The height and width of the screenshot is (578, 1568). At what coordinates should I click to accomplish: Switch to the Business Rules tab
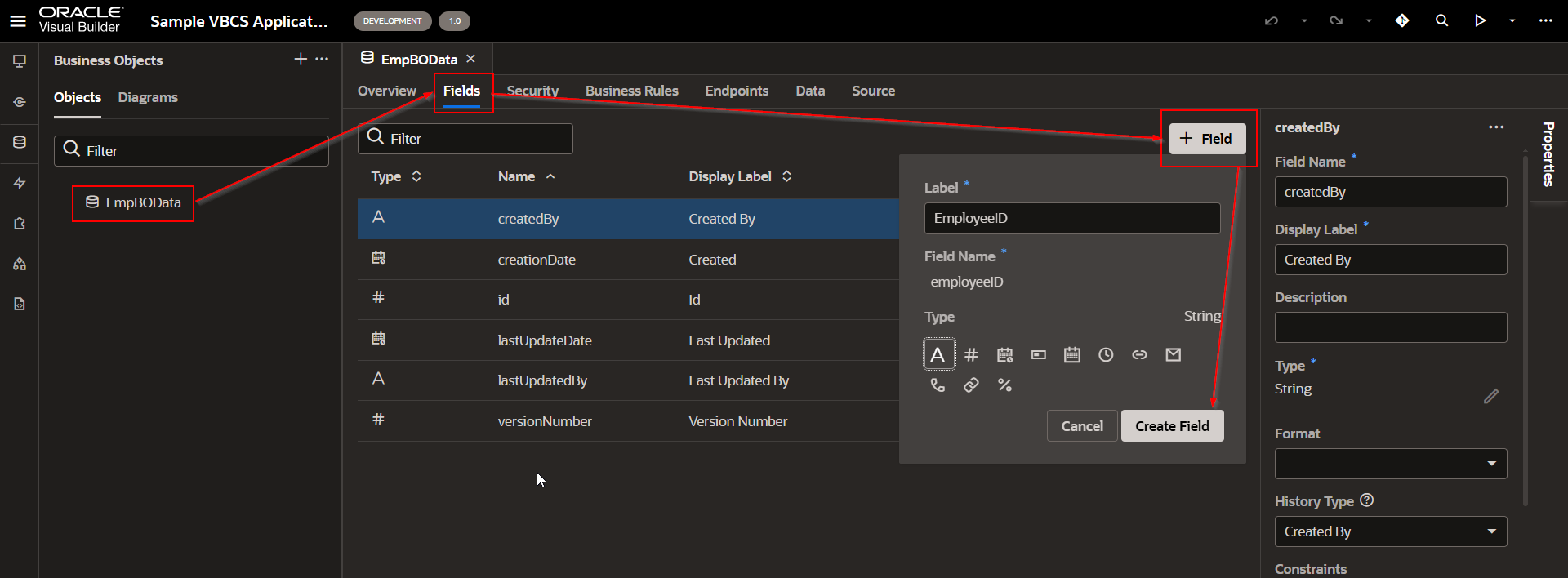click(x=632, y=91)
